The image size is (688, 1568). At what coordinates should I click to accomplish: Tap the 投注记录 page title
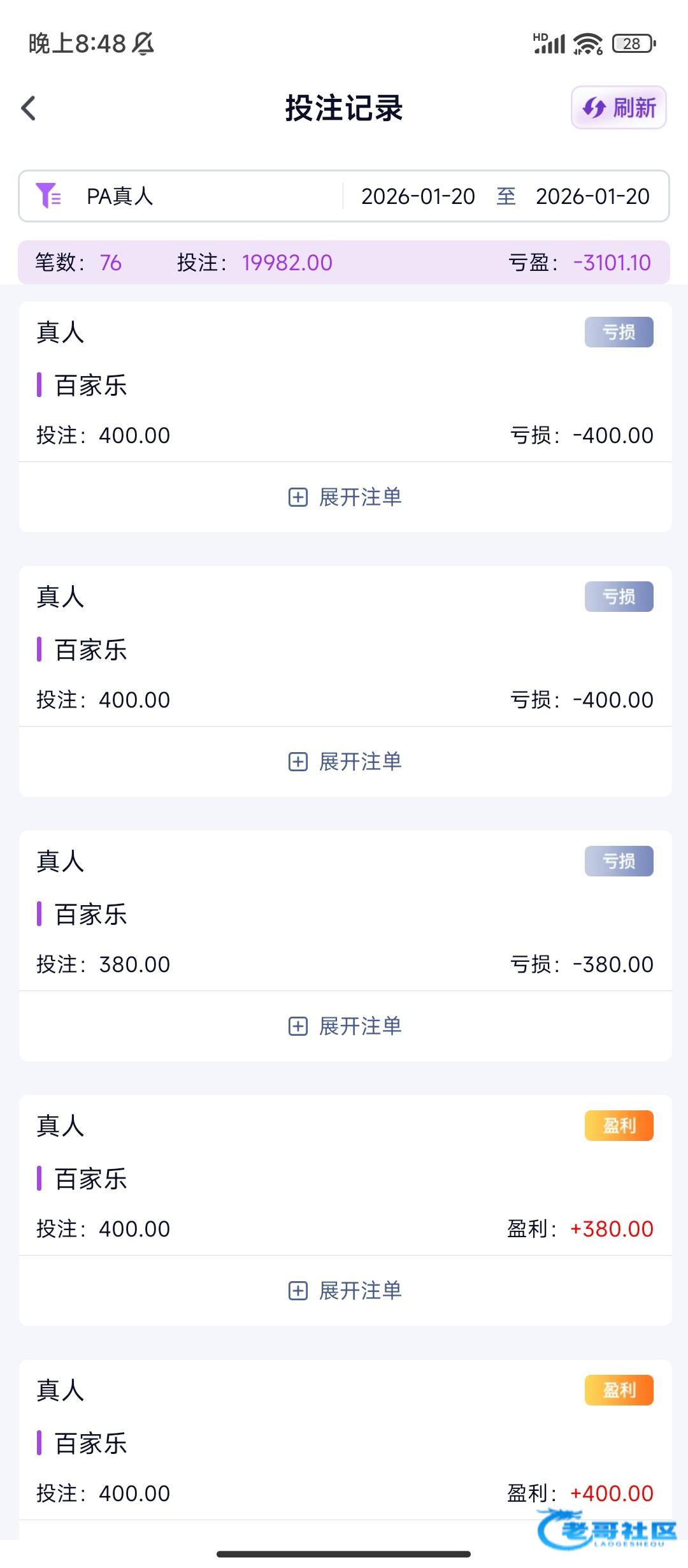click(x=344, y=108)
